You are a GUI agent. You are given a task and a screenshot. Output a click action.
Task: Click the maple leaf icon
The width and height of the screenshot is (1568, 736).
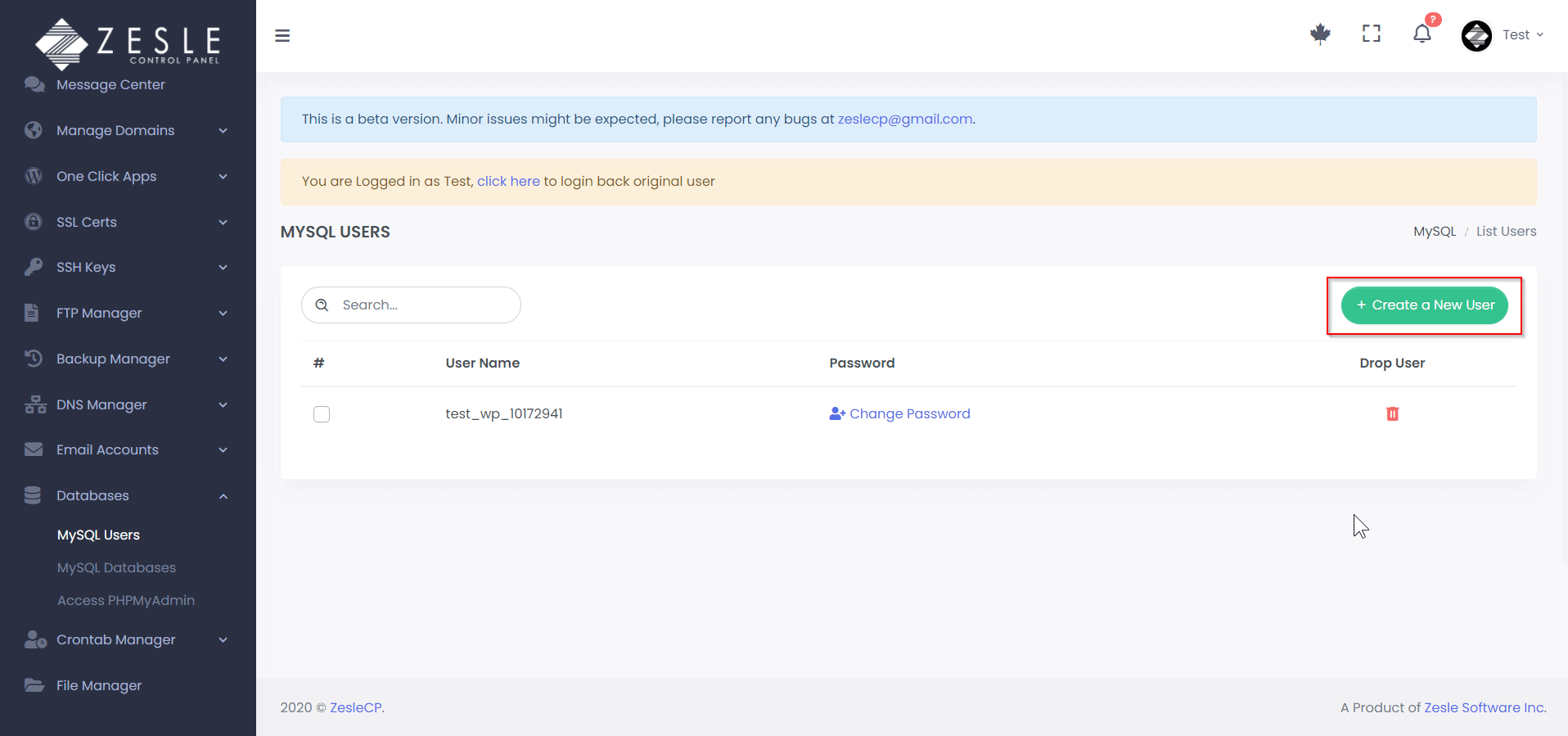click(1319, 34)
